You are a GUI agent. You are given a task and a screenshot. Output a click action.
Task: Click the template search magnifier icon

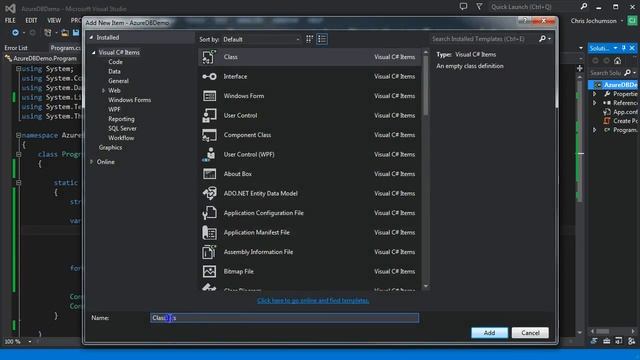(542, 39)
